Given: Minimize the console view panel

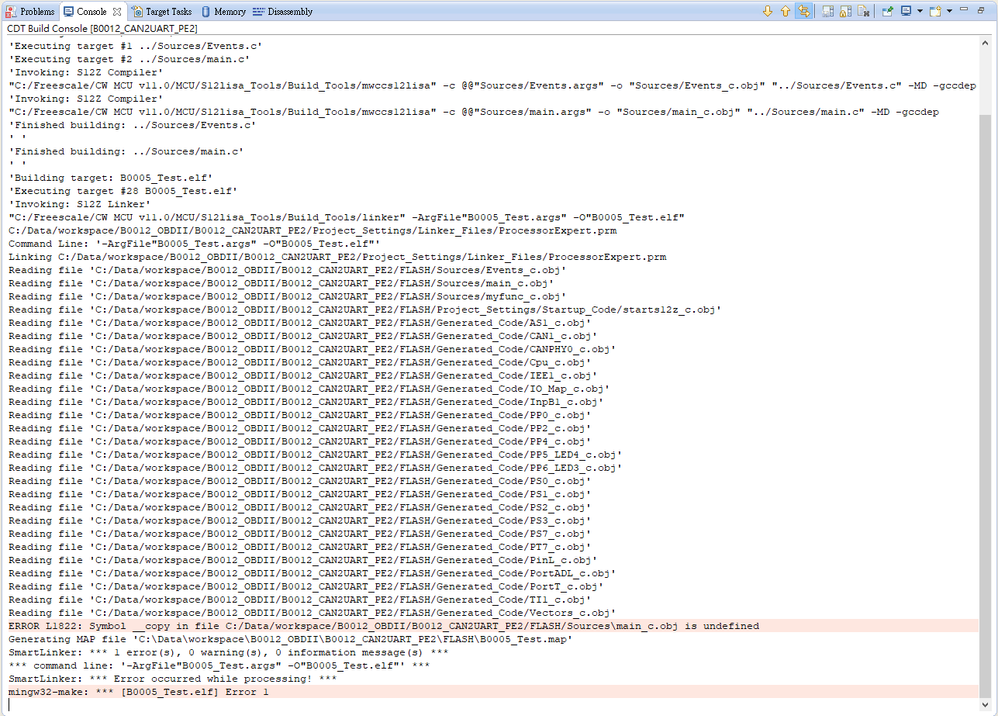Looking at the screenshot, I should 964,10.
